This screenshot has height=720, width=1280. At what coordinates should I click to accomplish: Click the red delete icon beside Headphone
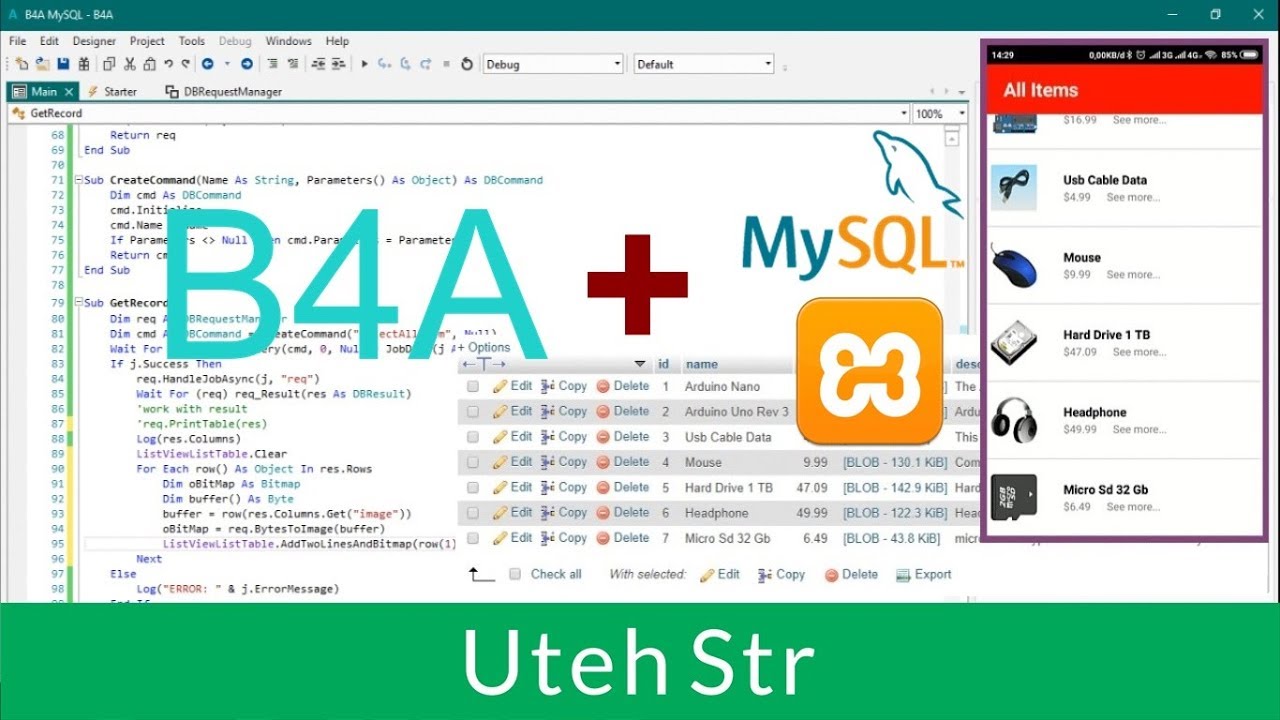coord(603,512)
